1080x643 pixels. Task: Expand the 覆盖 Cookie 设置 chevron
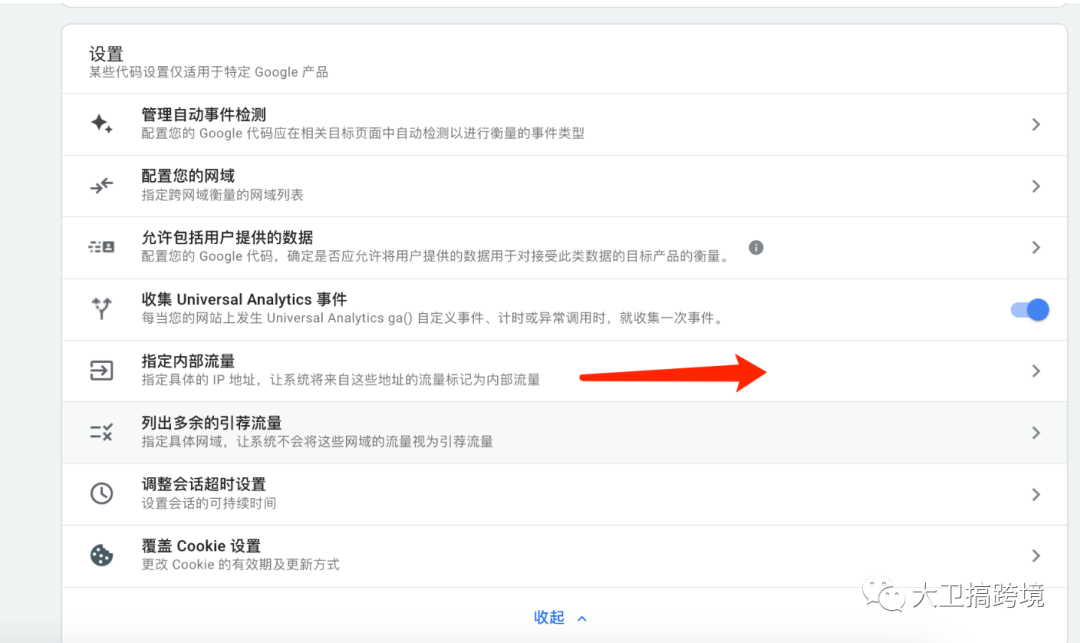point(1036,556)
